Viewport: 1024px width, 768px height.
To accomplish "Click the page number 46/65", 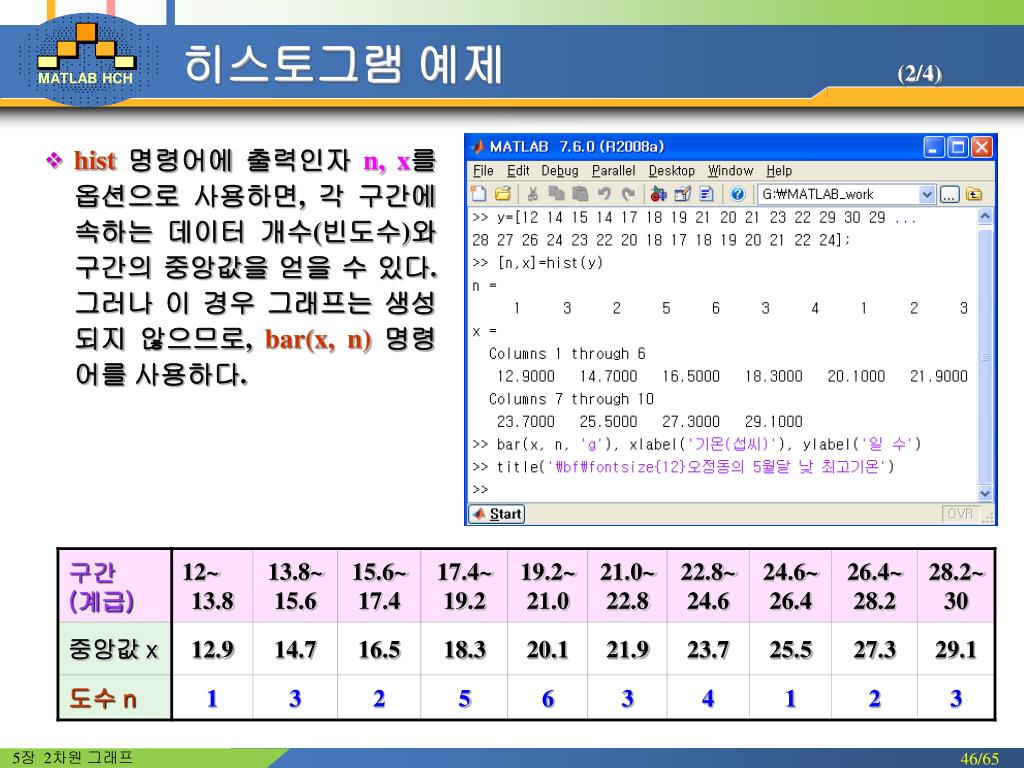I will [x=978, y=759].
